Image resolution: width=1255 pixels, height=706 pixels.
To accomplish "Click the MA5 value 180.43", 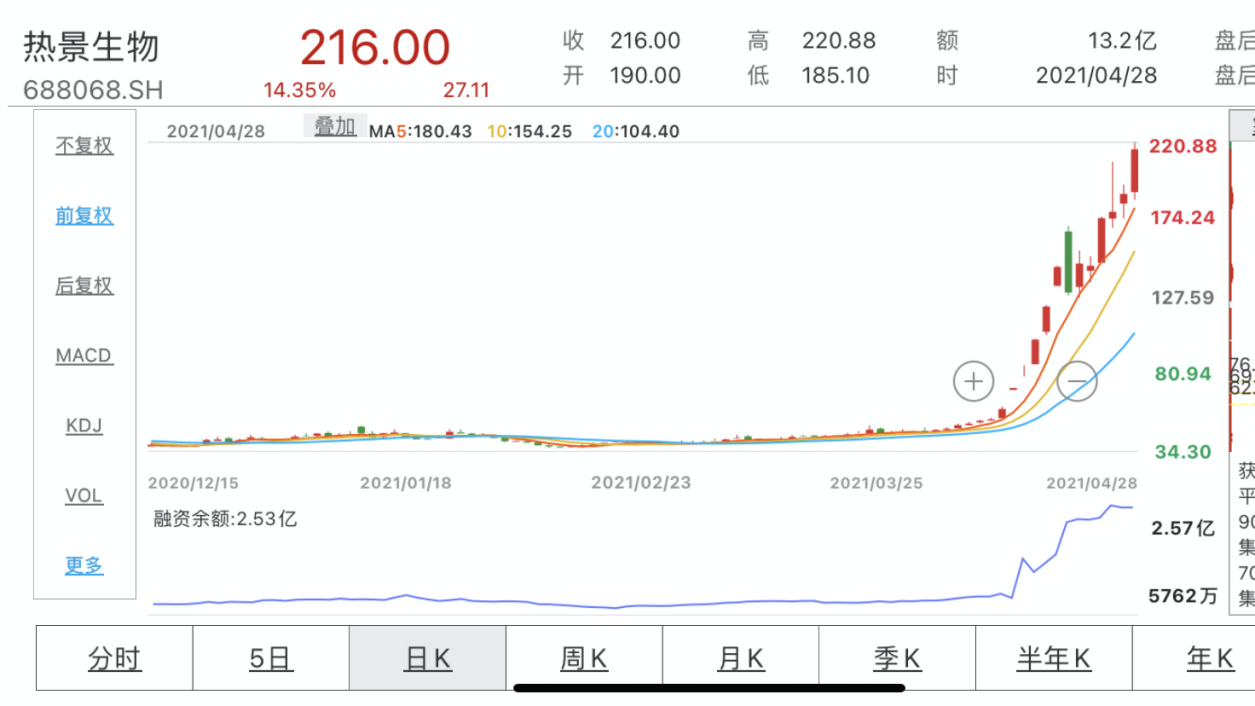I will [x=444, y=131].
